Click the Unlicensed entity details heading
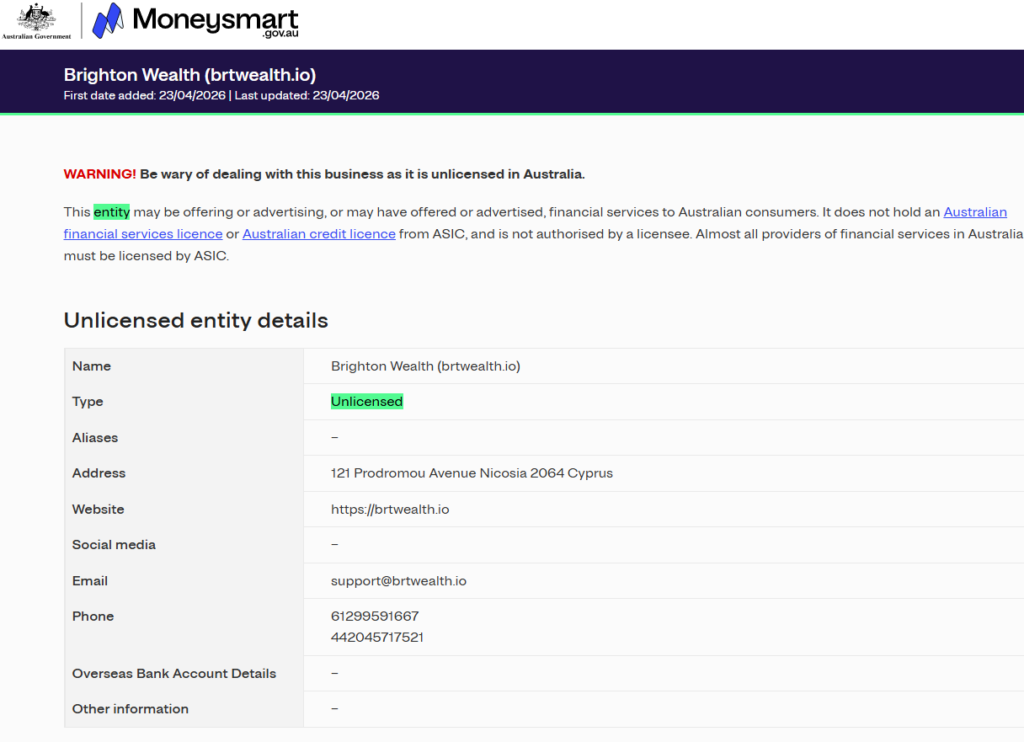 (x=196, y=321)
